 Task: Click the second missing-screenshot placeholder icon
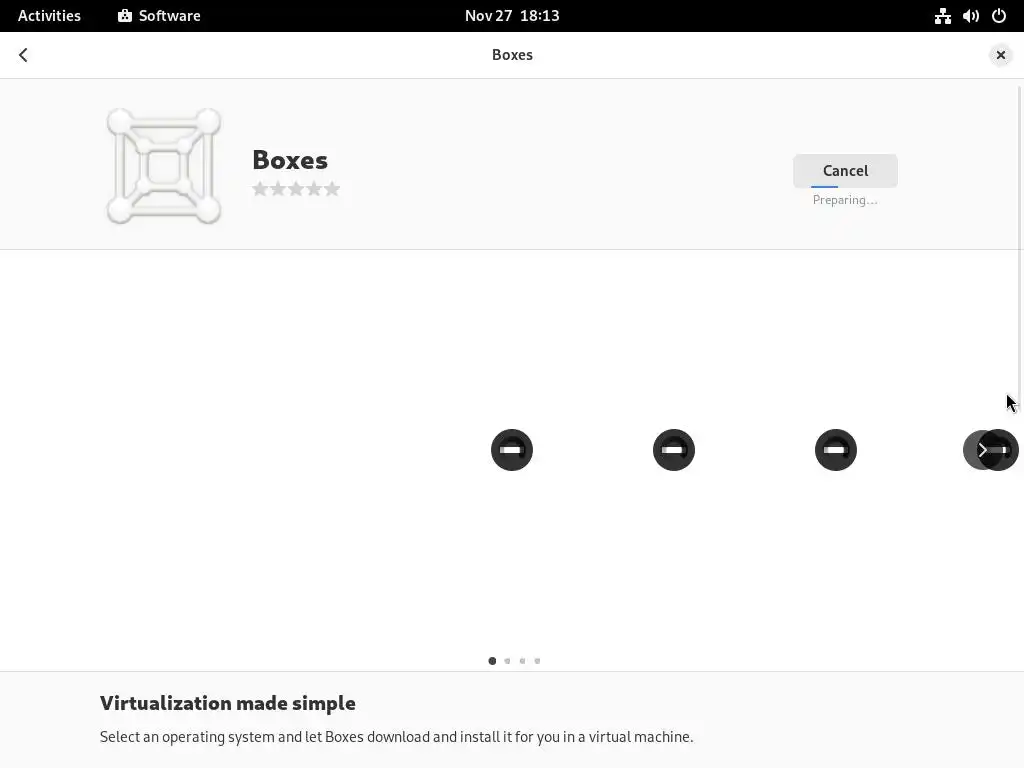click(674, 450)
